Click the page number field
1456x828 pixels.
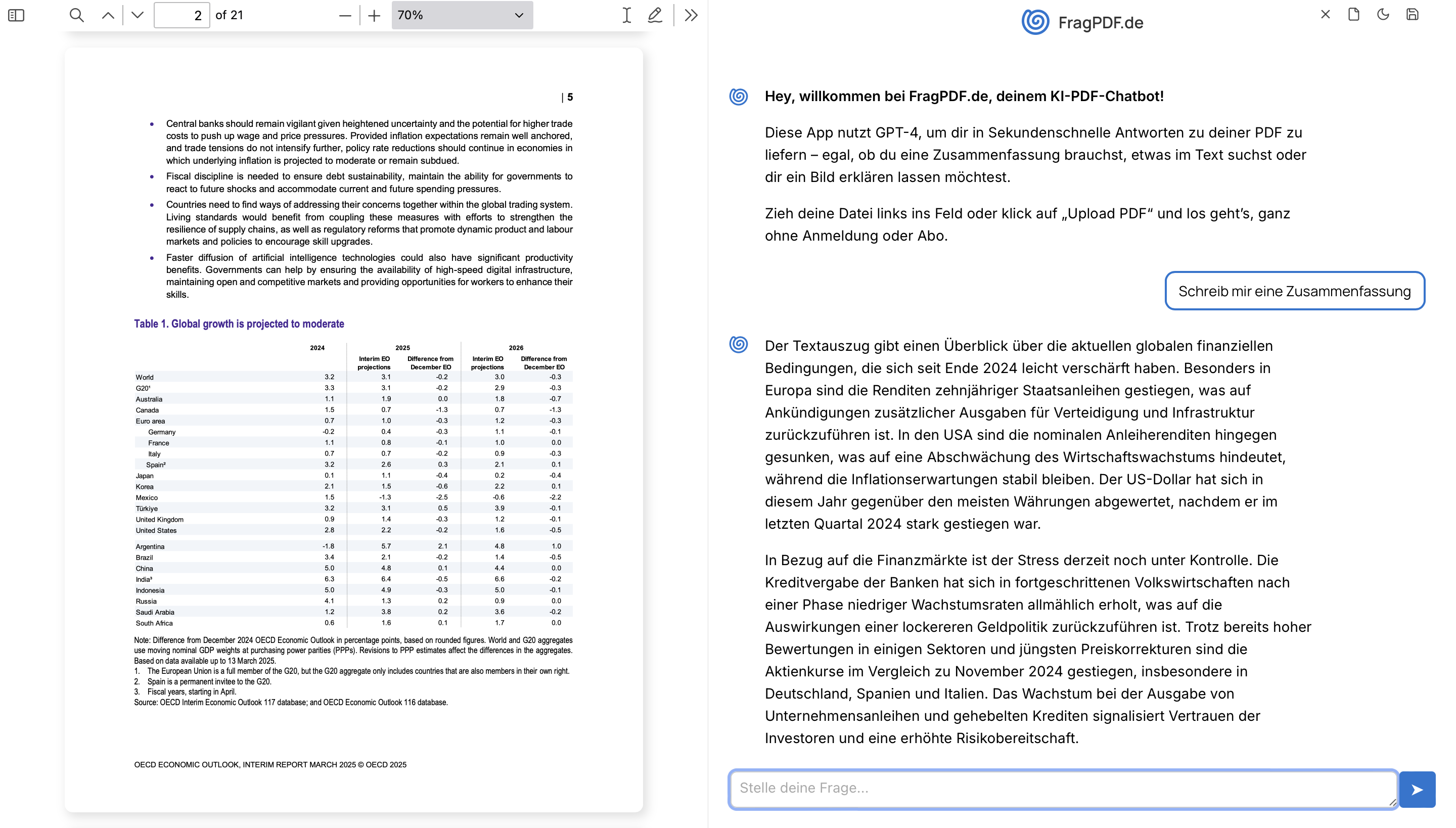[x=182, y=15]
